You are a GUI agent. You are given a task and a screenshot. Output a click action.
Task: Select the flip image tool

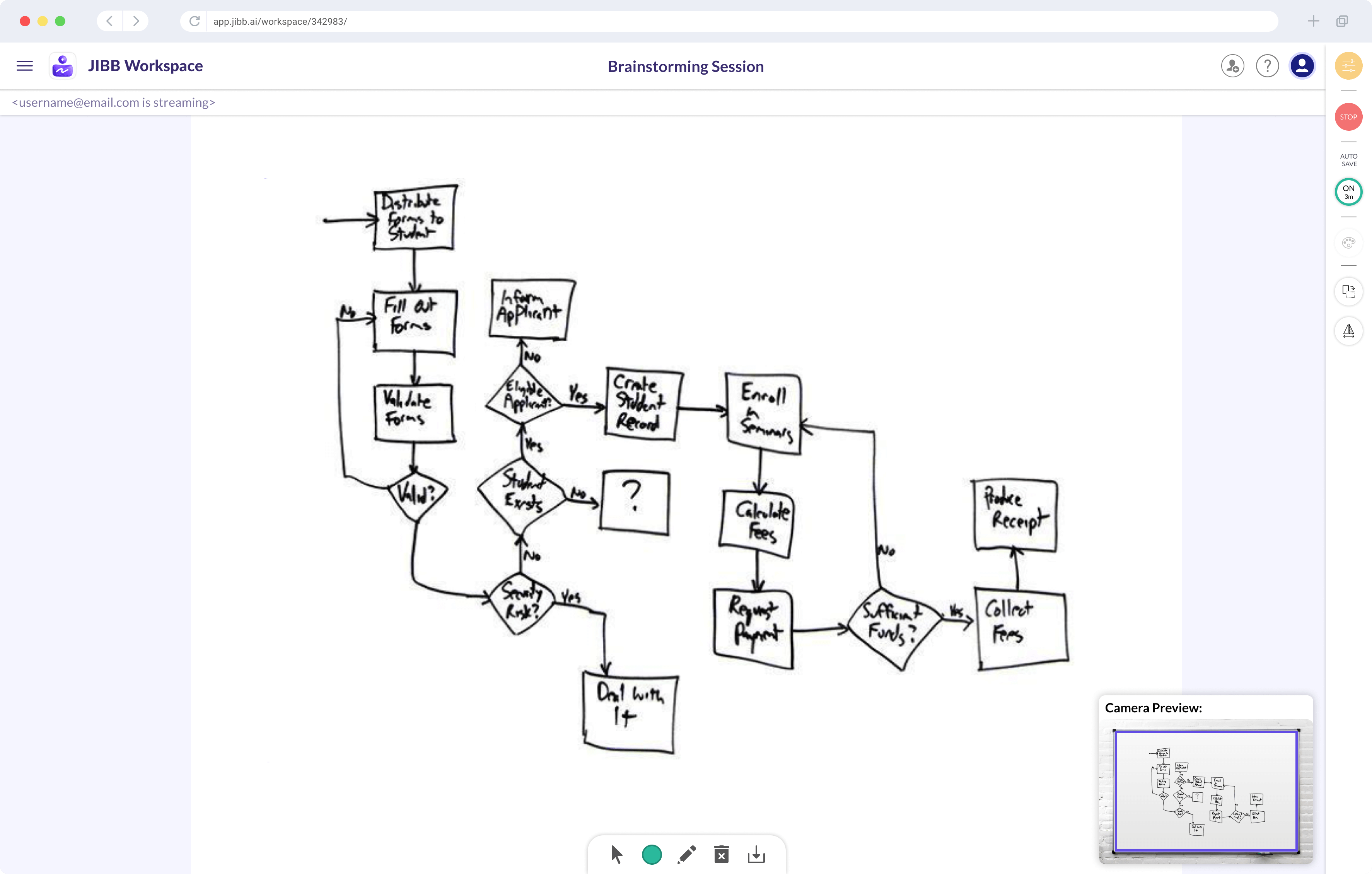coord(1348,331)
